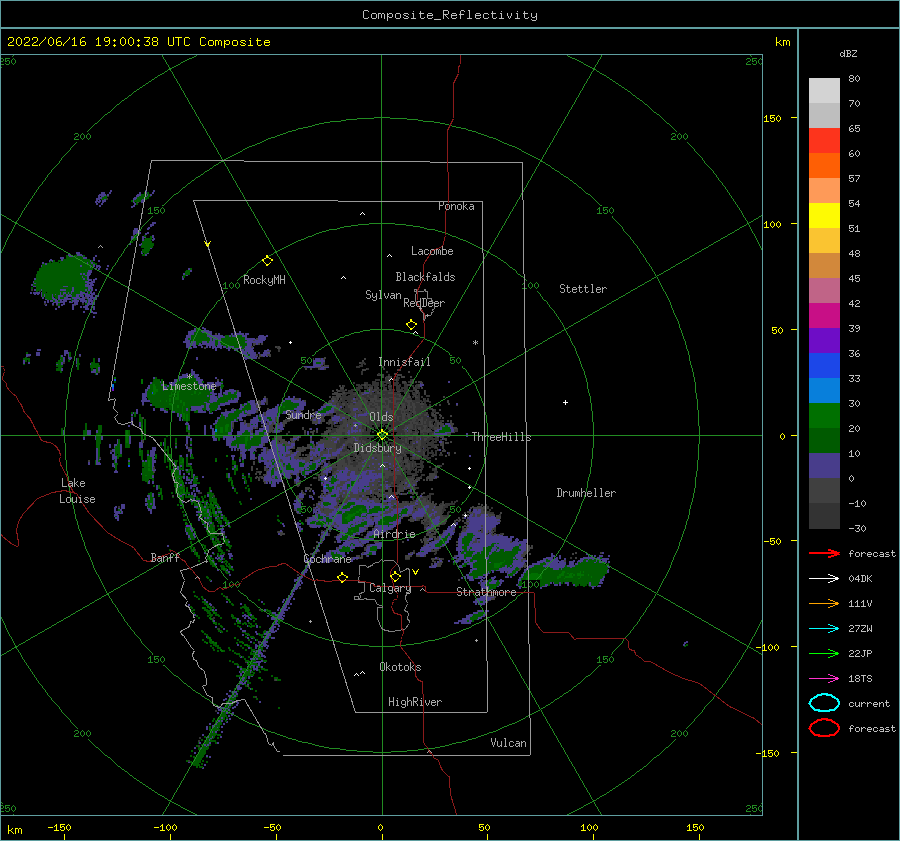Select the cyan current ellipse icon
The width and height of the screenshot is (900, 841).
(x=824, y=703)
